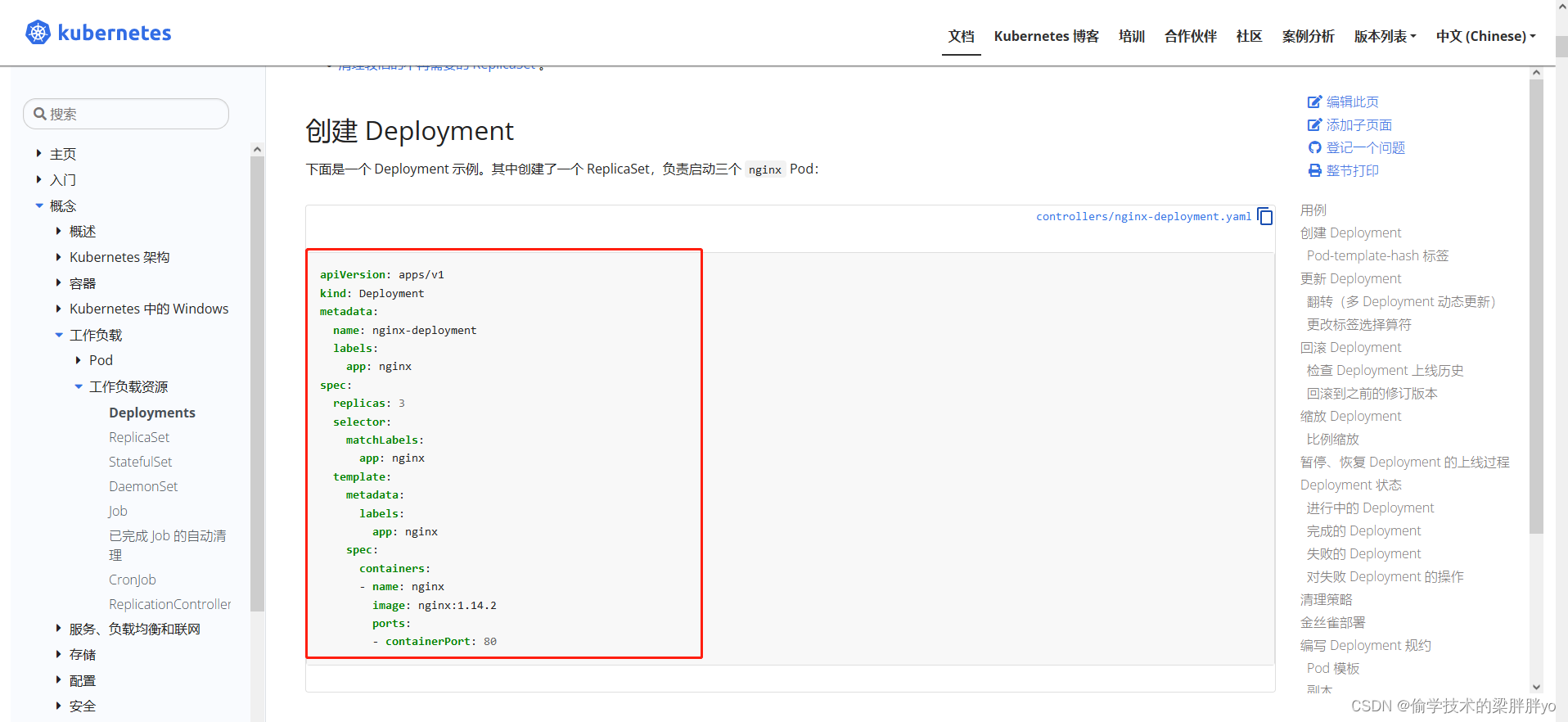Open the 社区 navigation item
The width and height of the screenshot is (1568, 722).
[x=1250, y=36]
